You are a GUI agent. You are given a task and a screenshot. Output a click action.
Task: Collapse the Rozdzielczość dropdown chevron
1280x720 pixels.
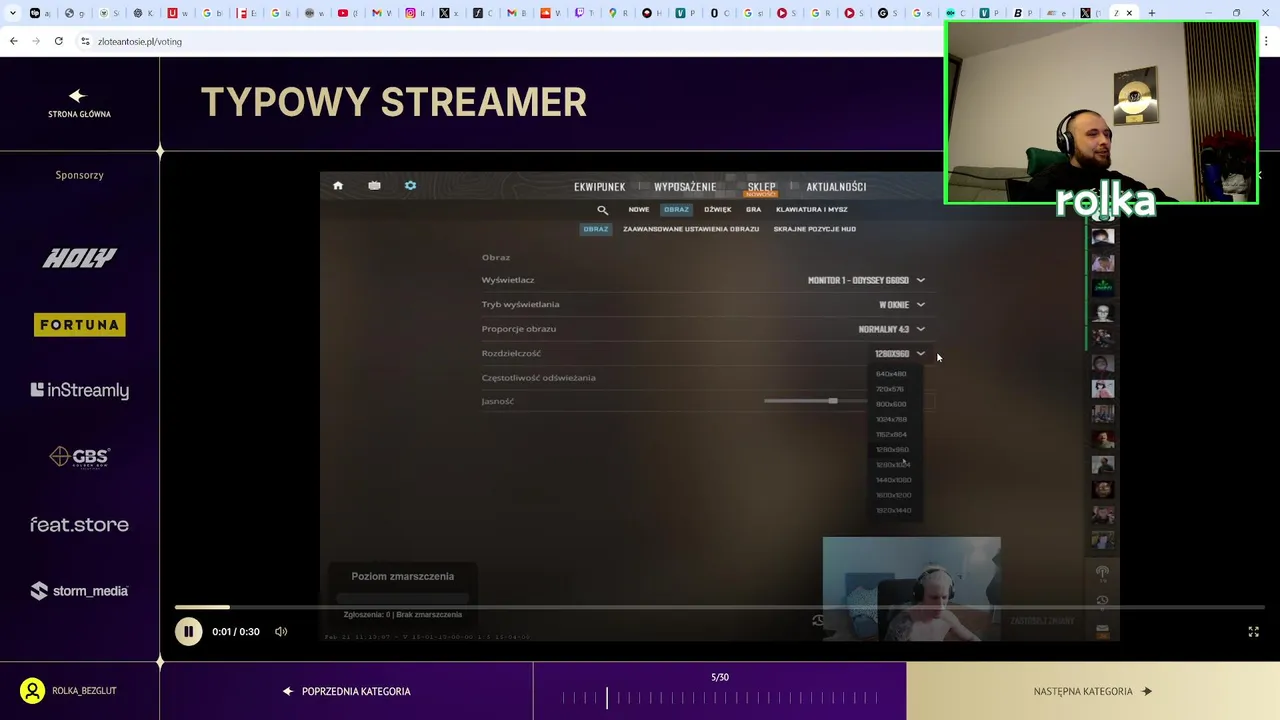point(921,353)
